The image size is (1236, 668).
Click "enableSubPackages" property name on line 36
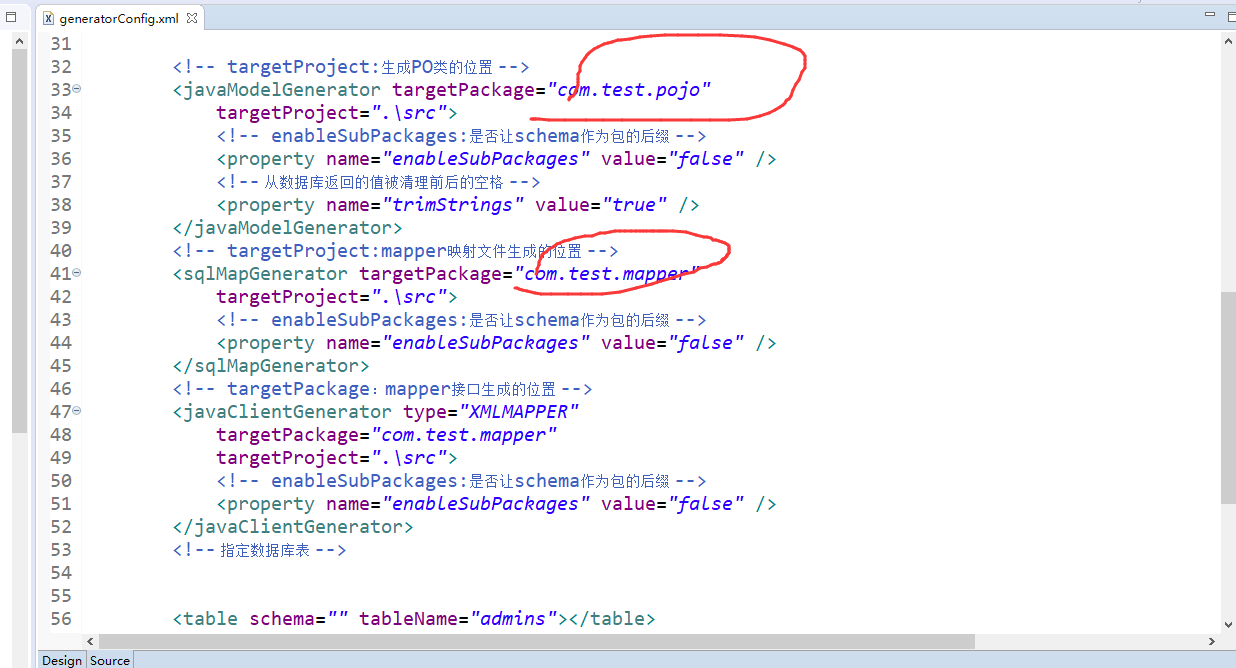point(486,159)
